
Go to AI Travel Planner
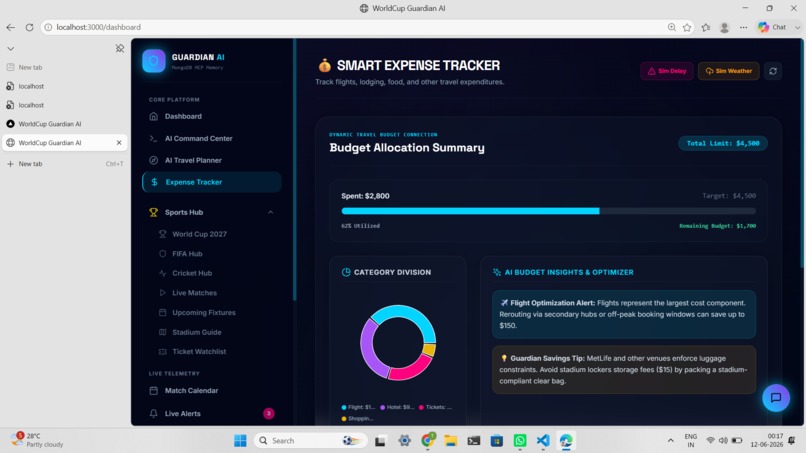193,160
